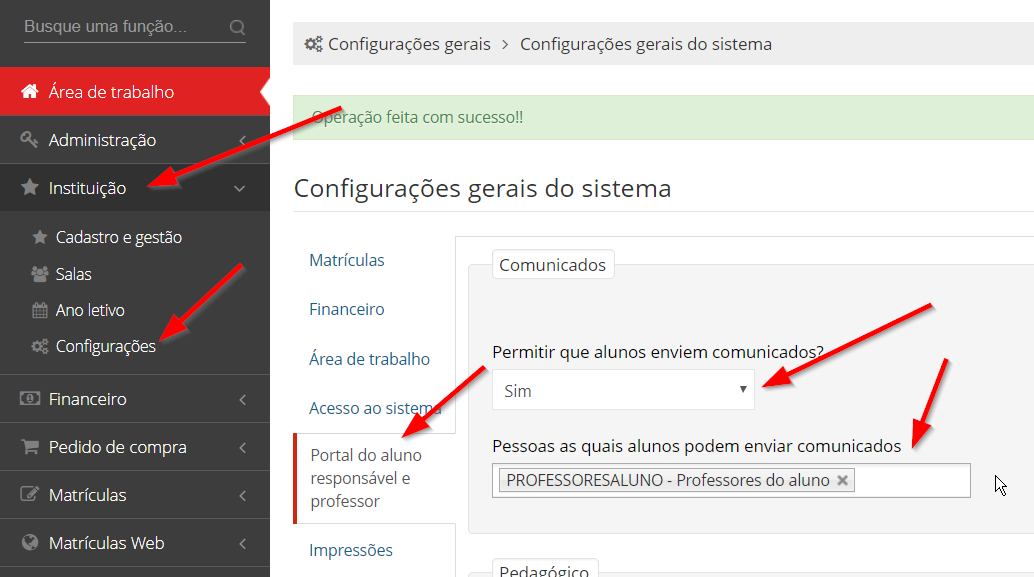This screenshot has height=577, width=1034.
Task: Go to Cadastro e gestão
Action: 118,238
